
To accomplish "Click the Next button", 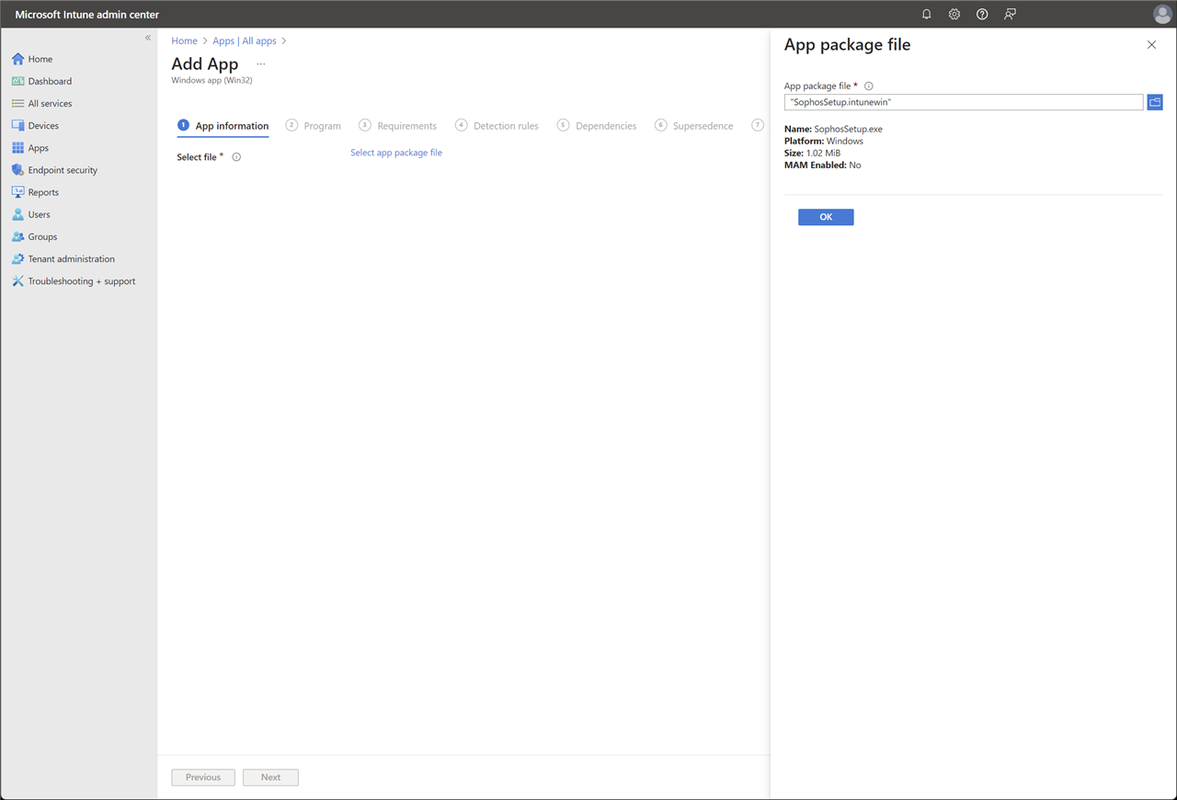I will tap(270, 777).
